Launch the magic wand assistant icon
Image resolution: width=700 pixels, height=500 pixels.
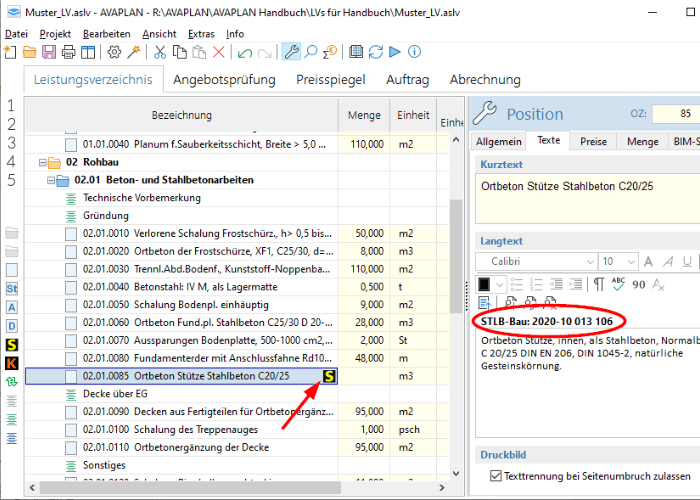(x=133, y=52)
